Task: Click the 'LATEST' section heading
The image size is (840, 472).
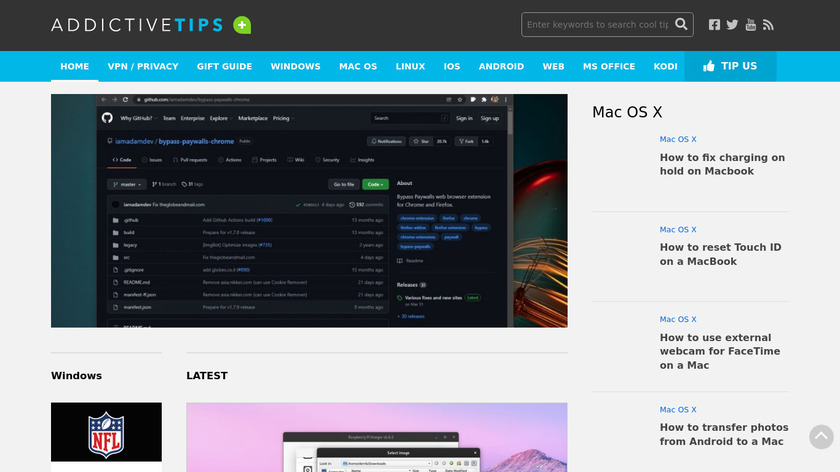Action: [207, 376]
